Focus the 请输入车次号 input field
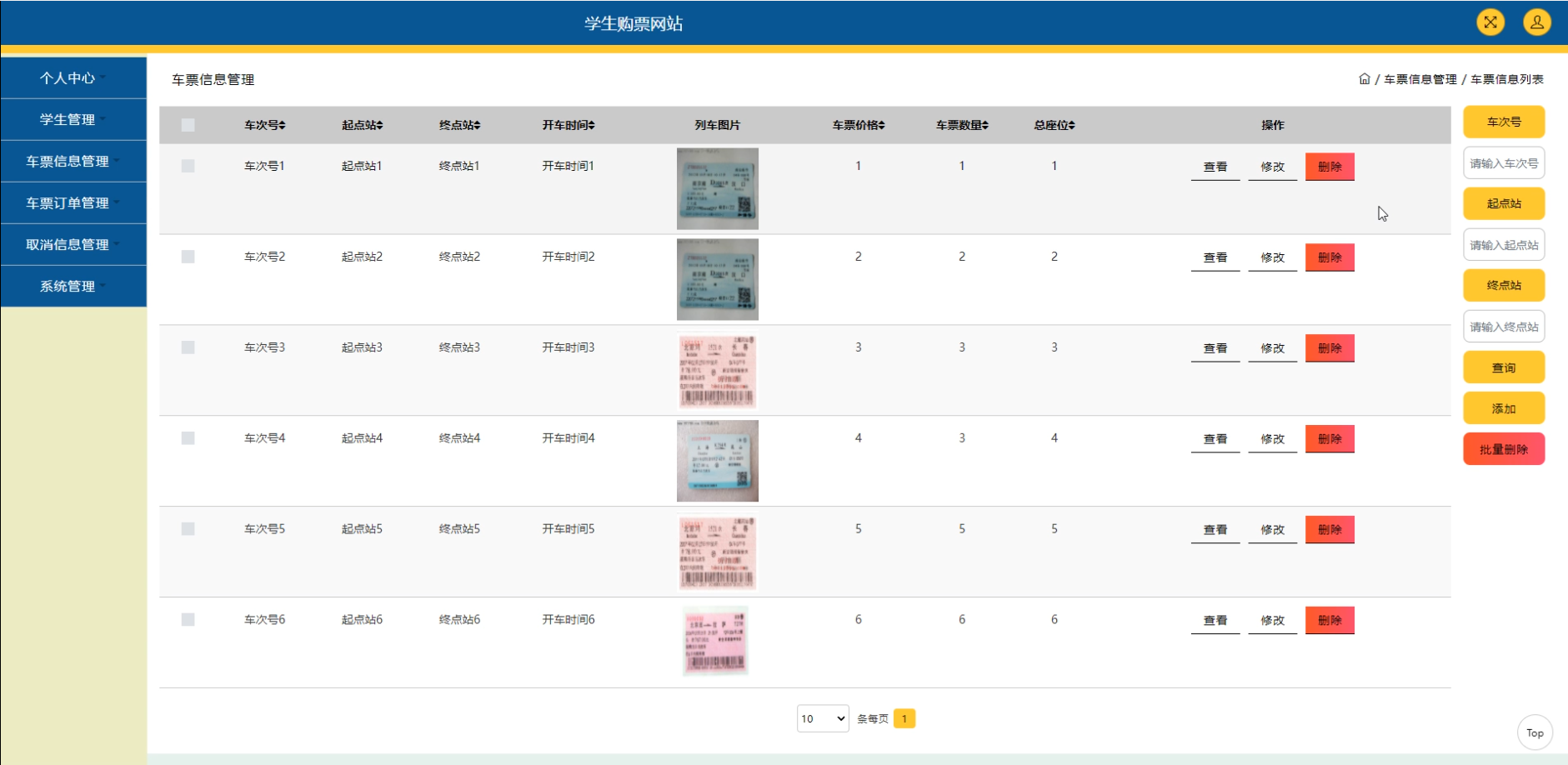 pos(1504,163)
